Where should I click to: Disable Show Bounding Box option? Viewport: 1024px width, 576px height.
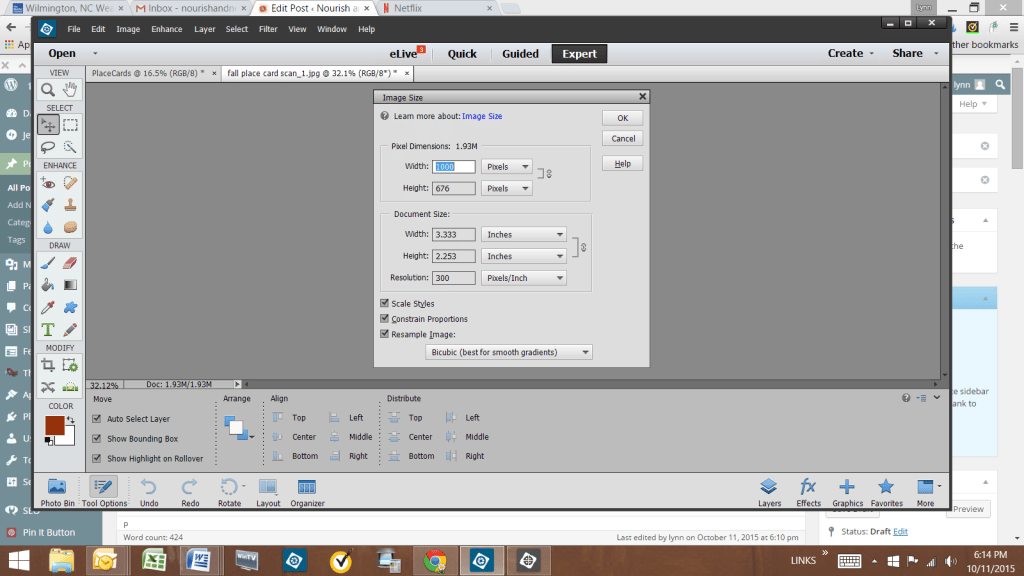(x=96, y=438)
